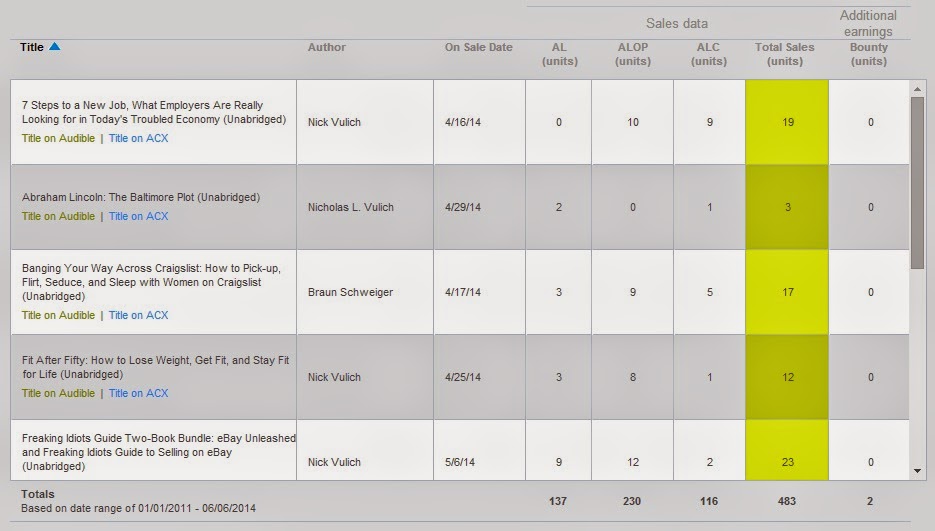Open Title on Audible for 7 Steps book

pos(58,138)
